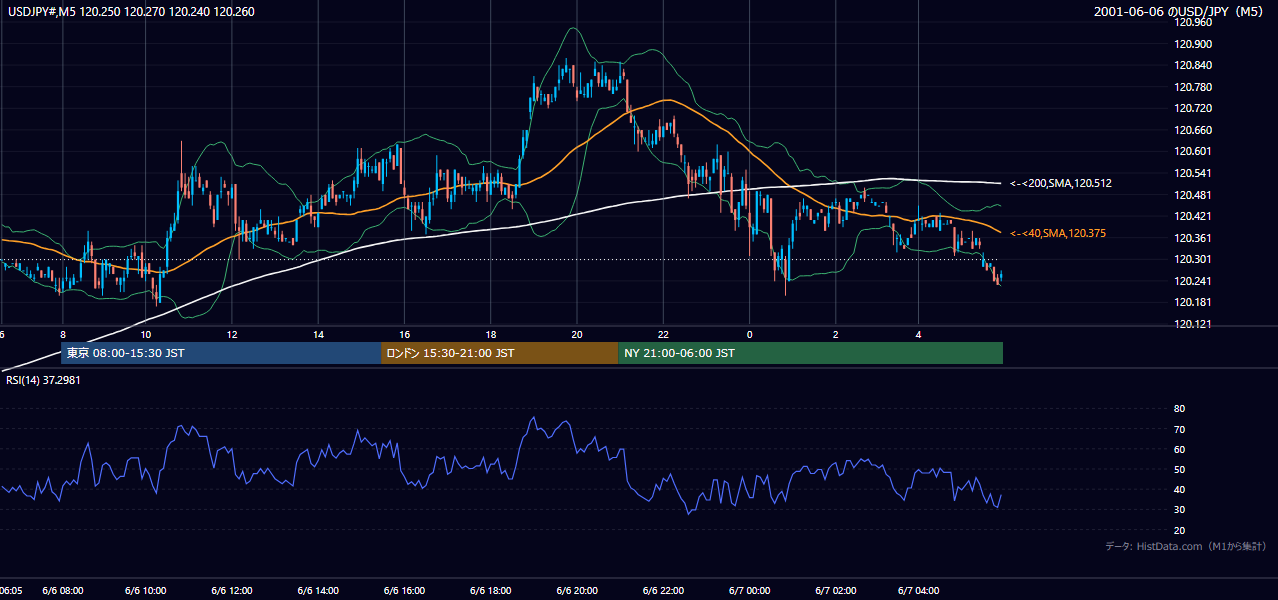The height and width of the screenshot is (600, 1278).
Task: Click the 6/6 10:00 date label
Action: pyautogui.click(x=146, y=591)
